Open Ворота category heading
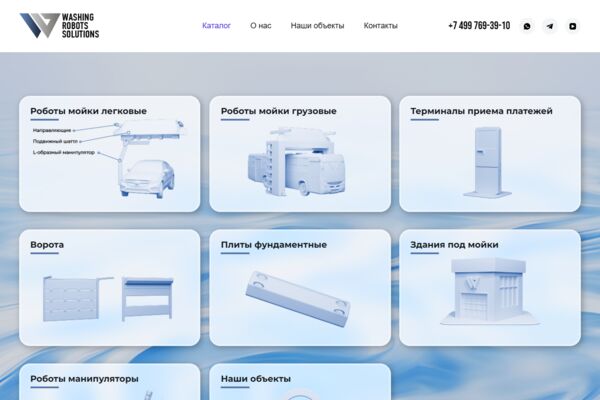This screenshot has width=600, height=400. pos(47,245)
